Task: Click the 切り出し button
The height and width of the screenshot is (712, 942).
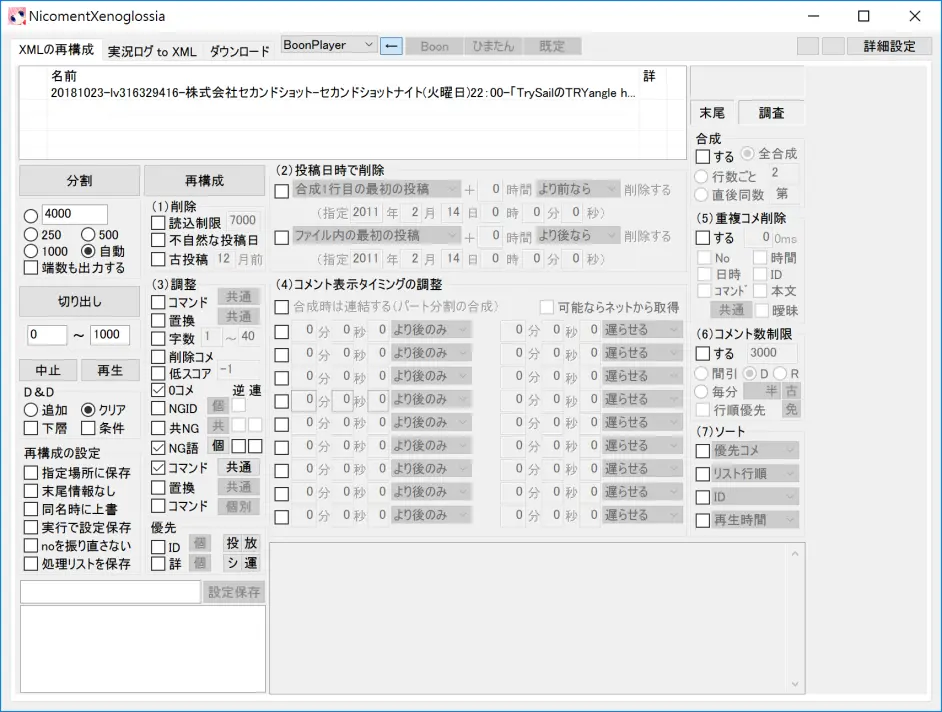Action: tap(79, 302)
